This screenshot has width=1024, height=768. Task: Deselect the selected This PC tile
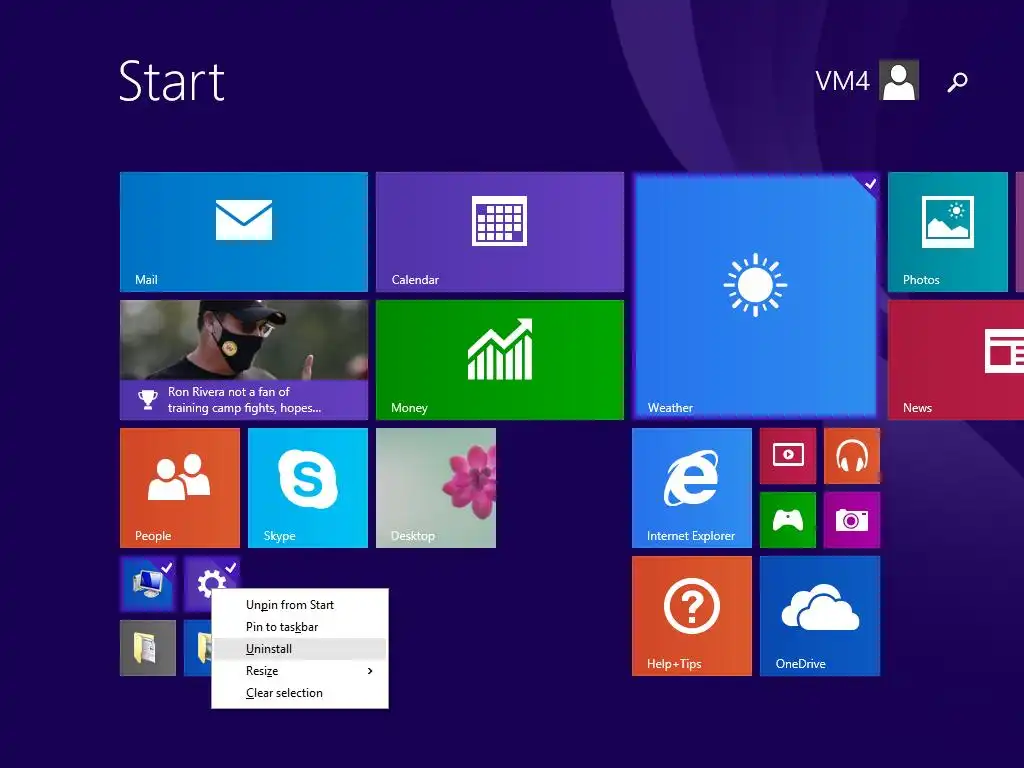148,584
